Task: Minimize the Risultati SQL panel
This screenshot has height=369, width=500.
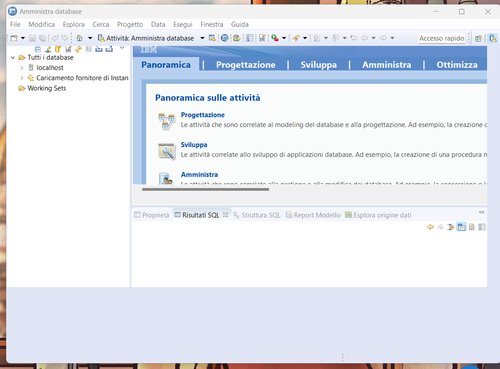Action: point(481,212)
